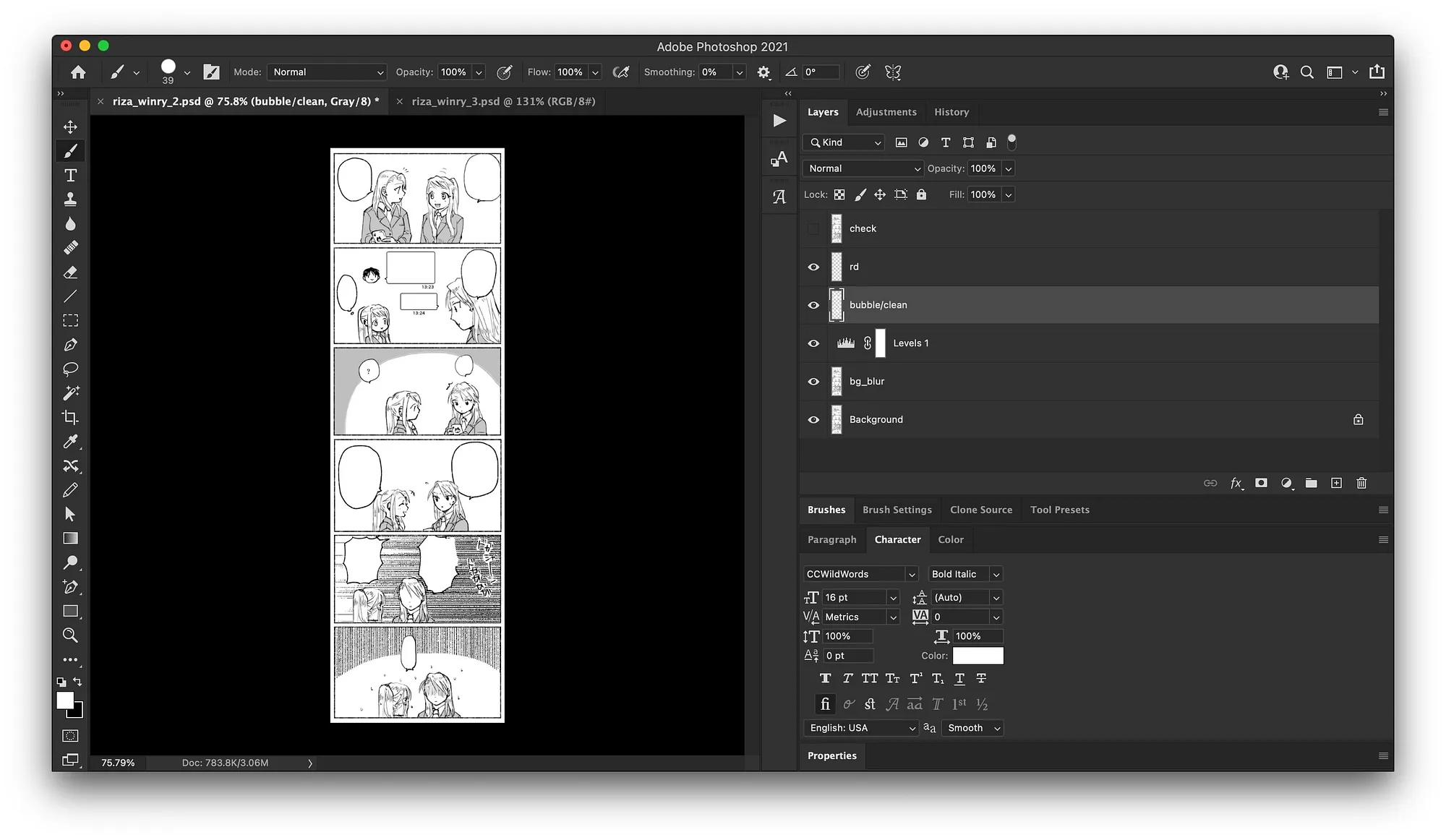Open brush smoothing options gear
This screenshot has width=1446, height=840.
(763, 72)
